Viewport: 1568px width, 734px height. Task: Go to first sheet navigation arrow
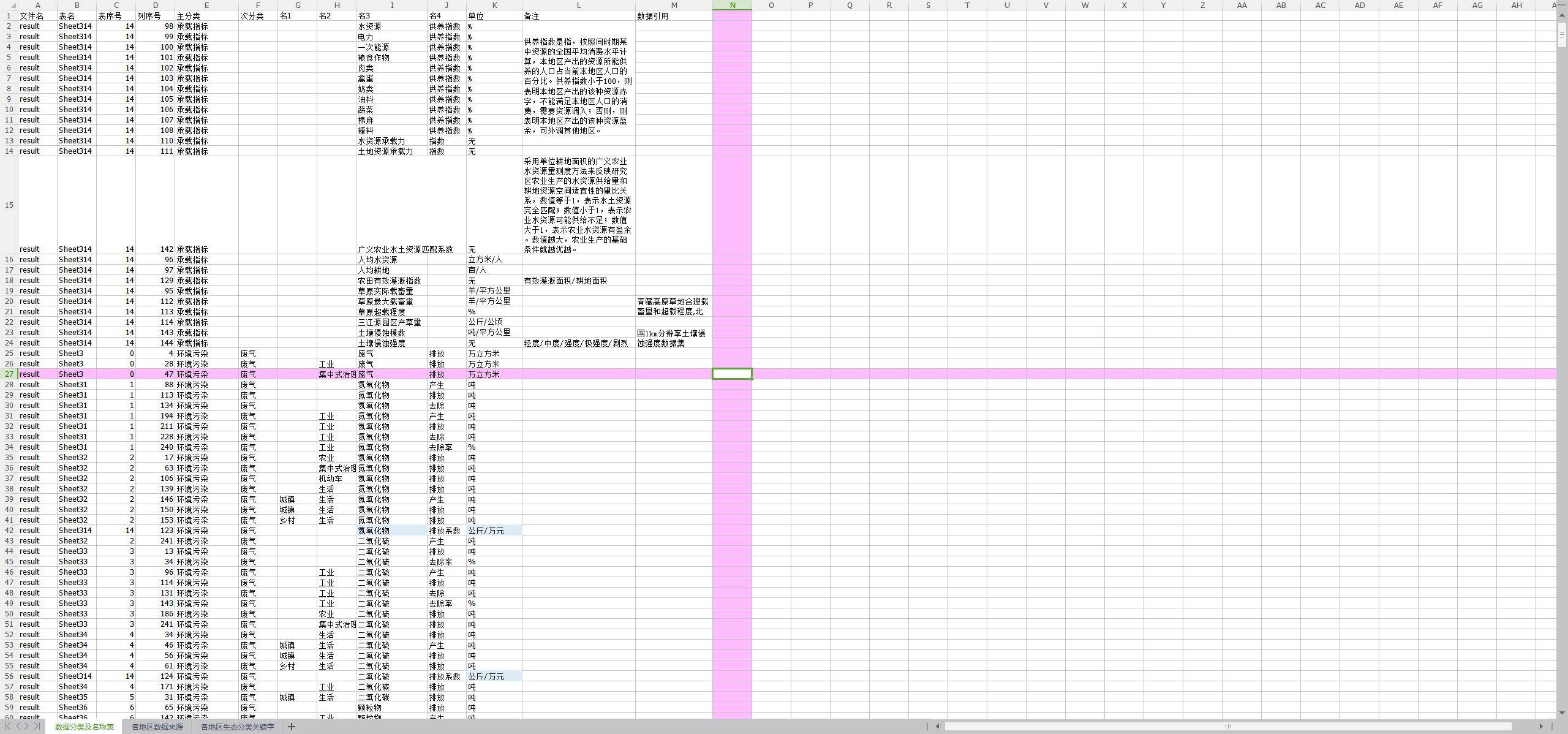pos(7,726)
